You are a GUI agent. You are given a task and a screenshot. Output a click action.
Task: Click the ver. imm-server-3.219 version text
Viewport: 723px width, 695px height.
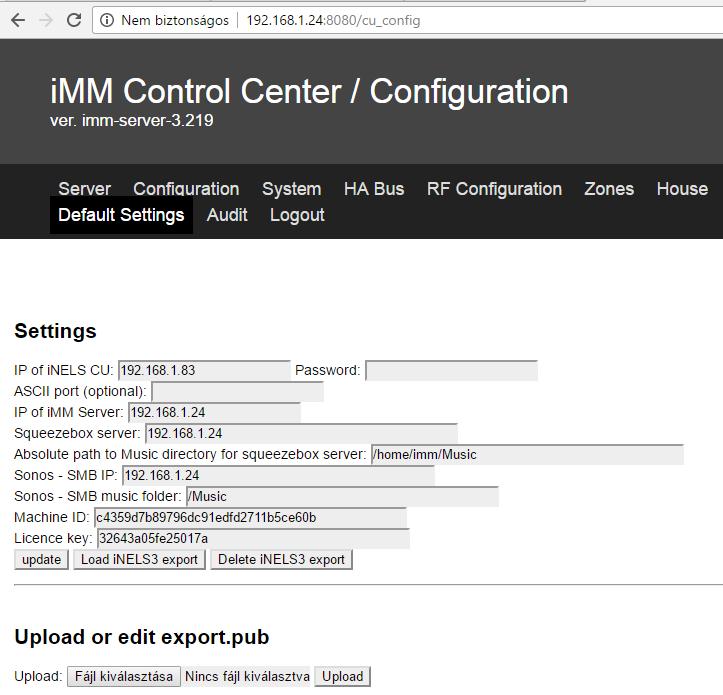(131, 121)
